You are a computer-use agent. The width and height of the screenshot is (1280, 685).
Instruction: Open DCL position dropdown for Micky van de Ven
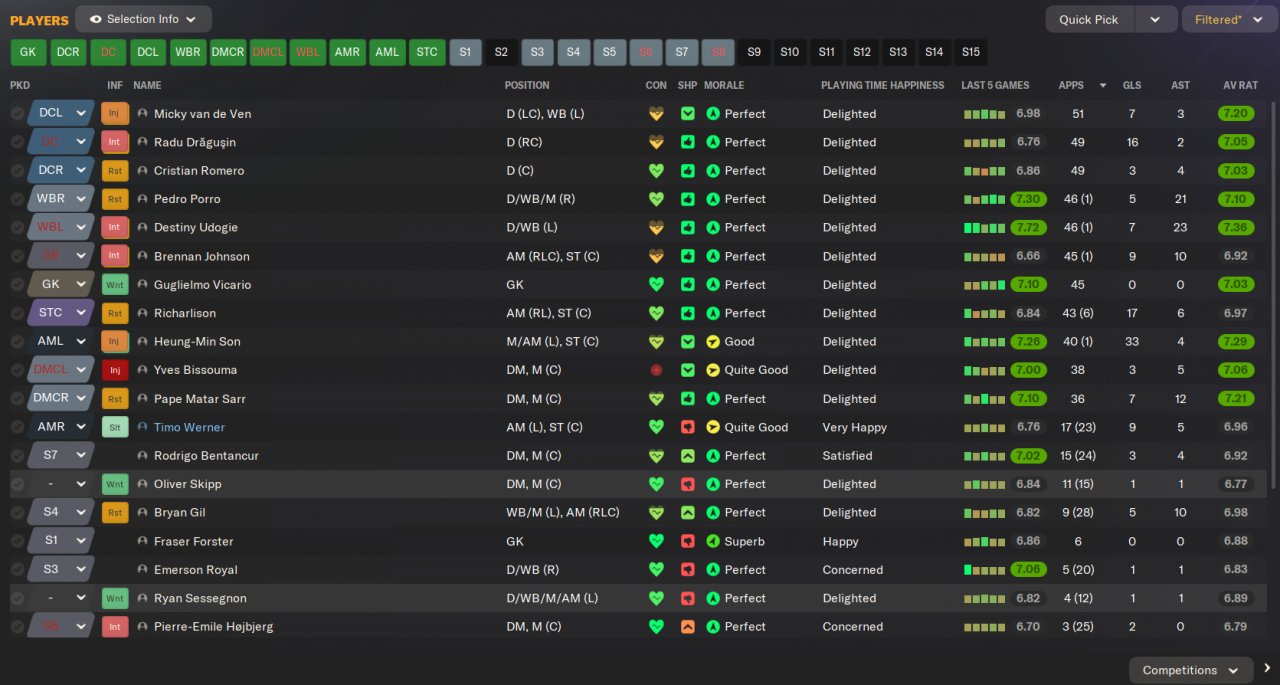[61, 114]
